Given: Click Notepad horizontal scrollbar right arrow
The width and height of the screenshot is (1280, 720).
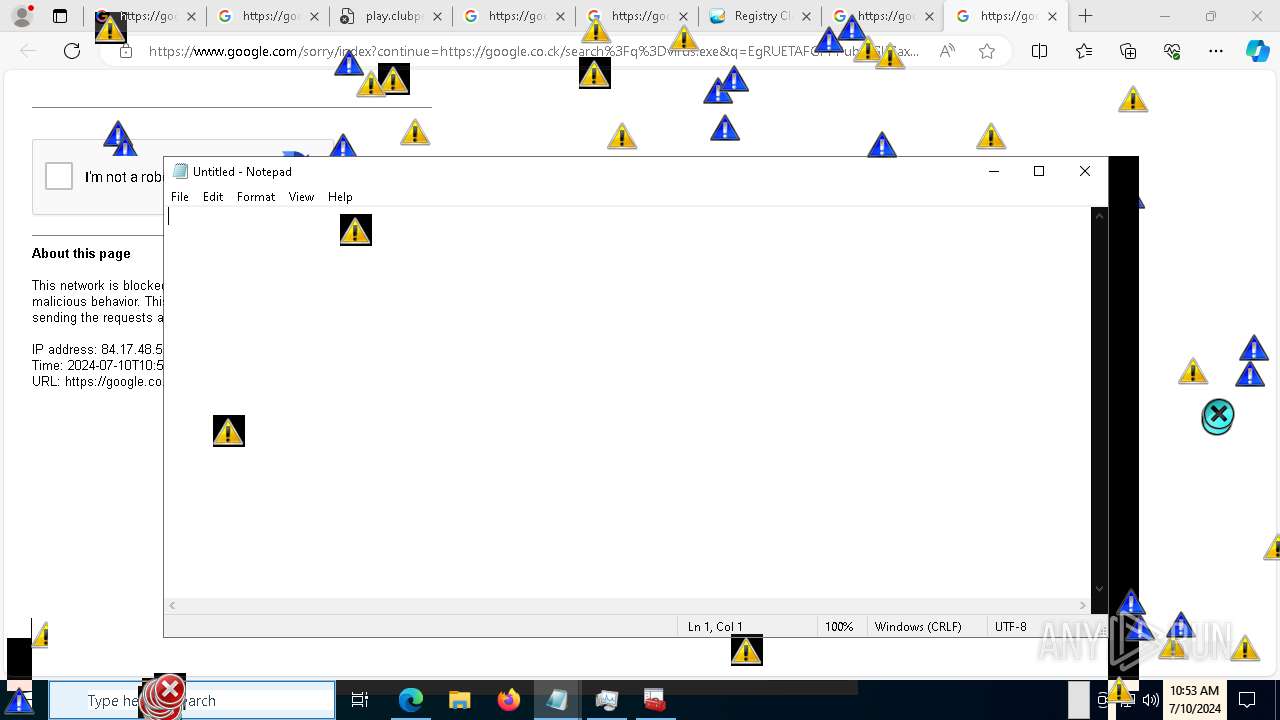Looking at the screenshot, I should tap(1083, 605).
